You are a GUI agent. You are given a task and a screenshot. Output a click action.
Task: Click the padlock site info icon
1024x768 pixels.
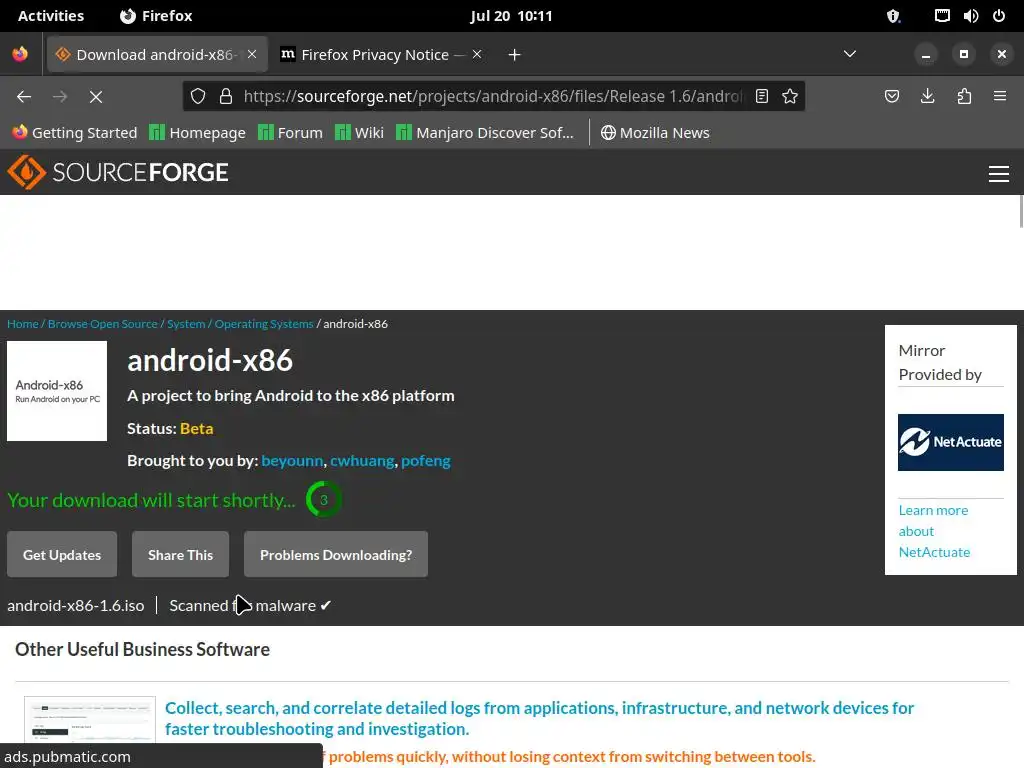[226, 97]
